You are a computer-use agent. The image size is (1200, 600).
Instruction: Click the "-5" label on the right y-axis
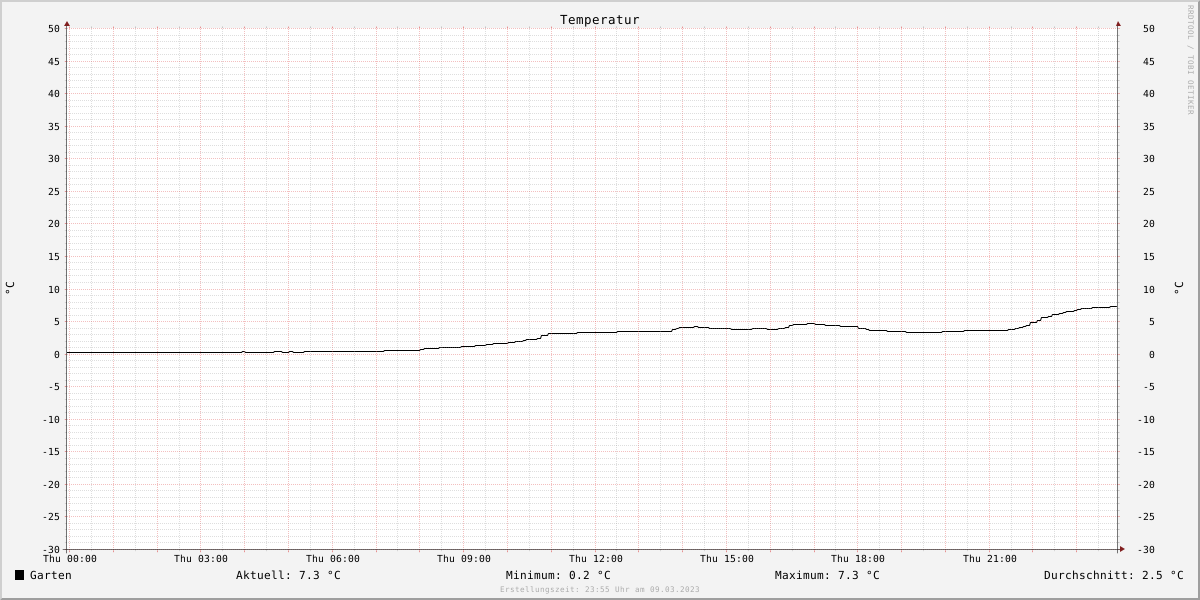click(x=1149, y=387)
